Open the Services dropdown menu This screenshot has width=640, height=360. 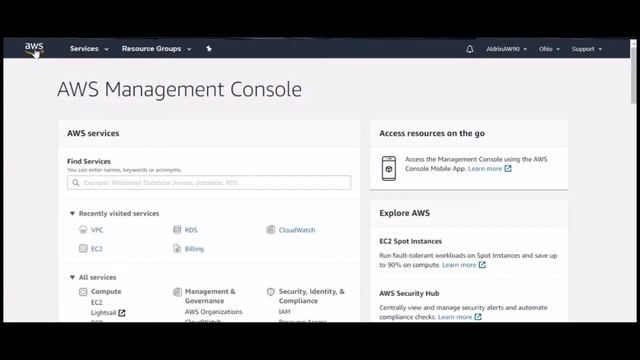click(x=89, y=49)
